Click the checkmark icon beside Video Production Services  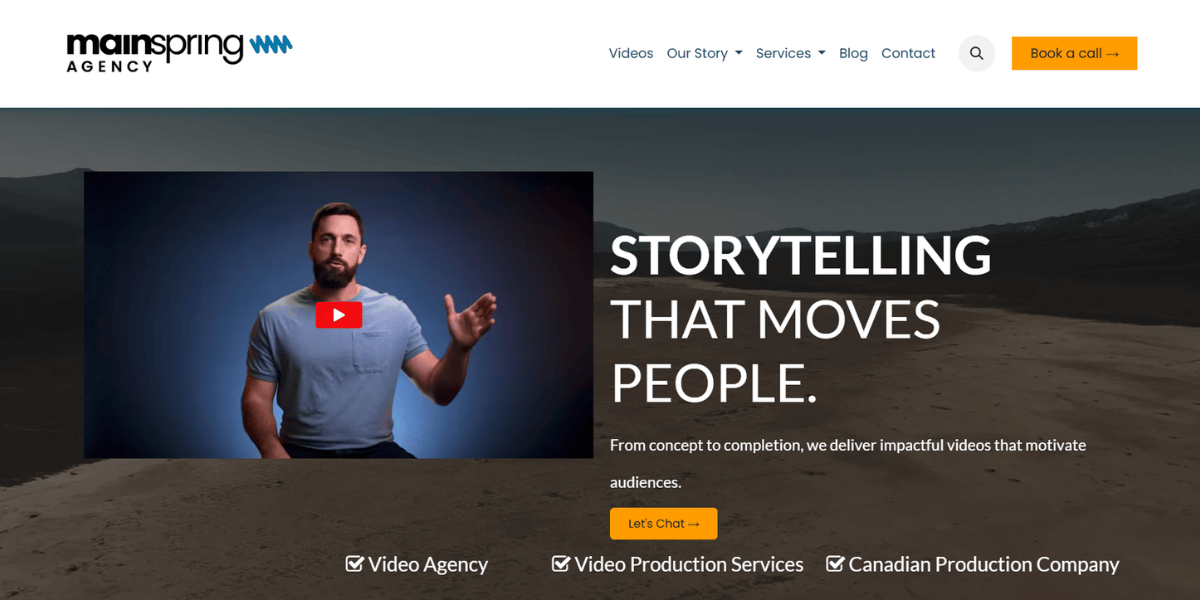point(561,564)
